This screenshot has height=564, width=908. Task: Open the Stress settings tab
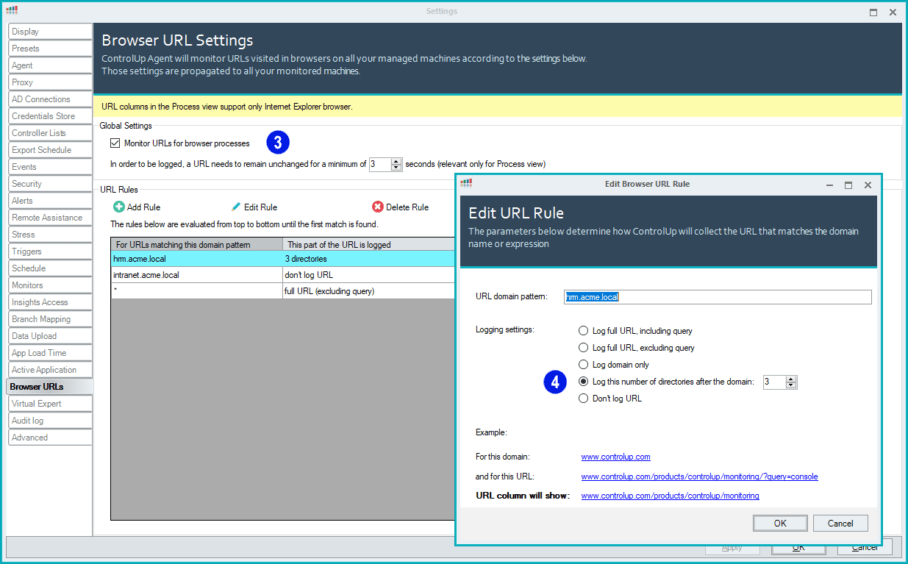click(50, 234)
